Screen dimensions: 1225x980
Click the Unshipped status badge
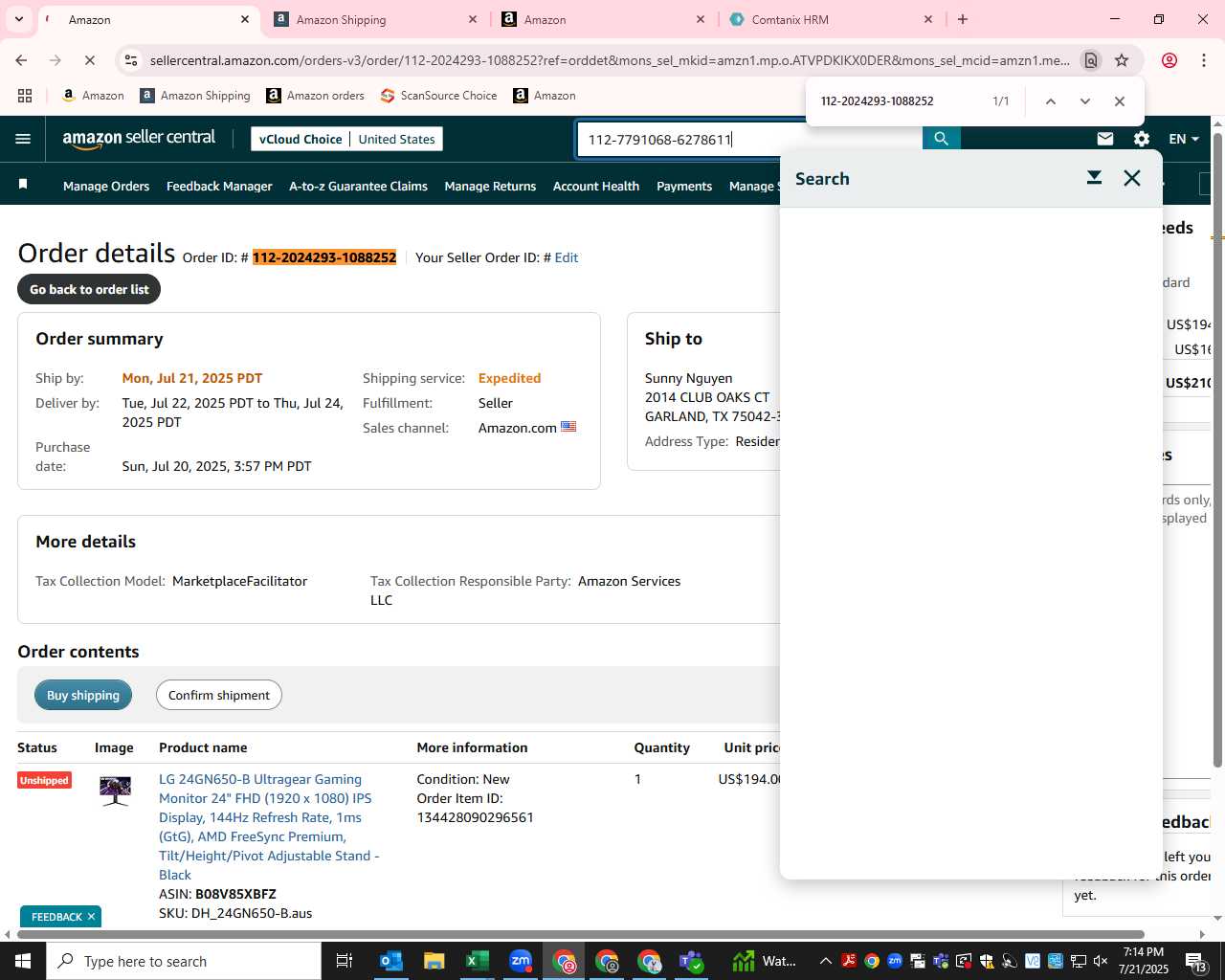(x=44, y=780)
